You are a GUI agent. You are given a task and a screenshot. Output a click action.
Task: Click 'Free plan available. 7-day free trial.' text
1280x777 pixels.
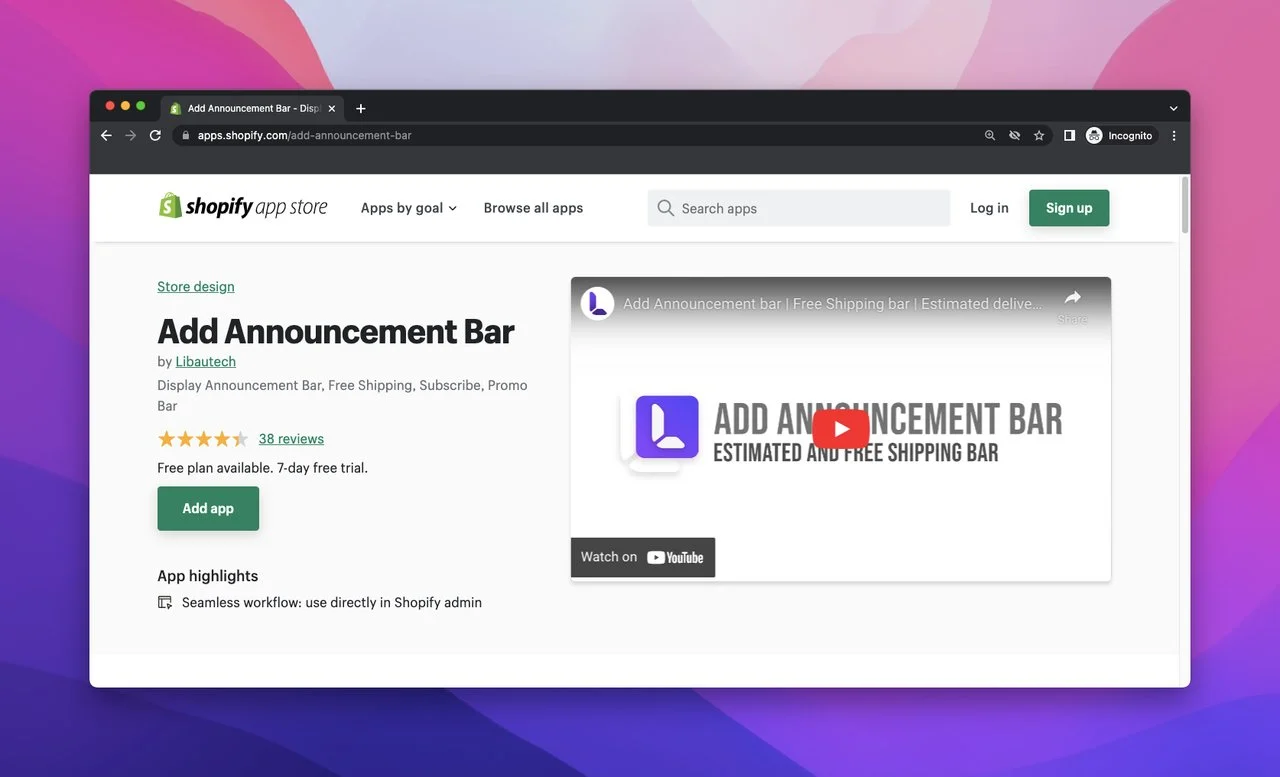pos(263,468)
